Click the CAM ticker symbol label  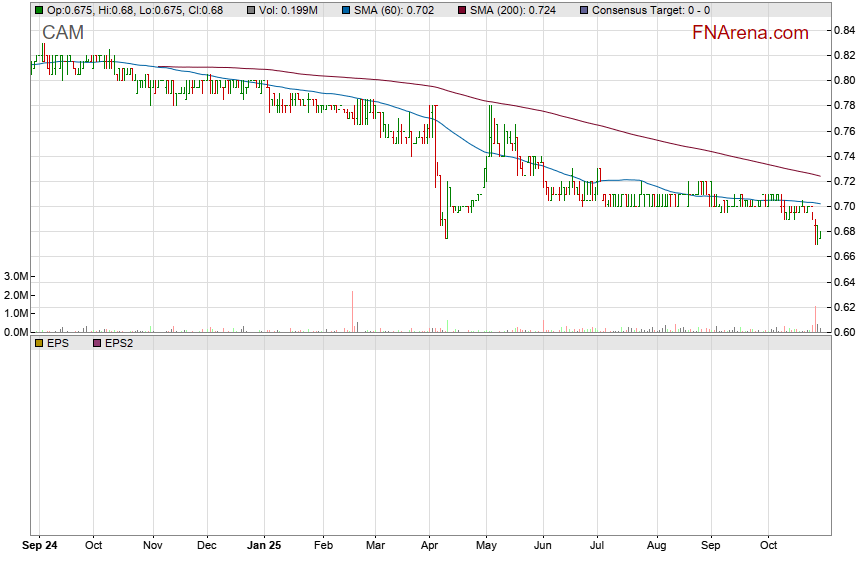click(62, 34)
